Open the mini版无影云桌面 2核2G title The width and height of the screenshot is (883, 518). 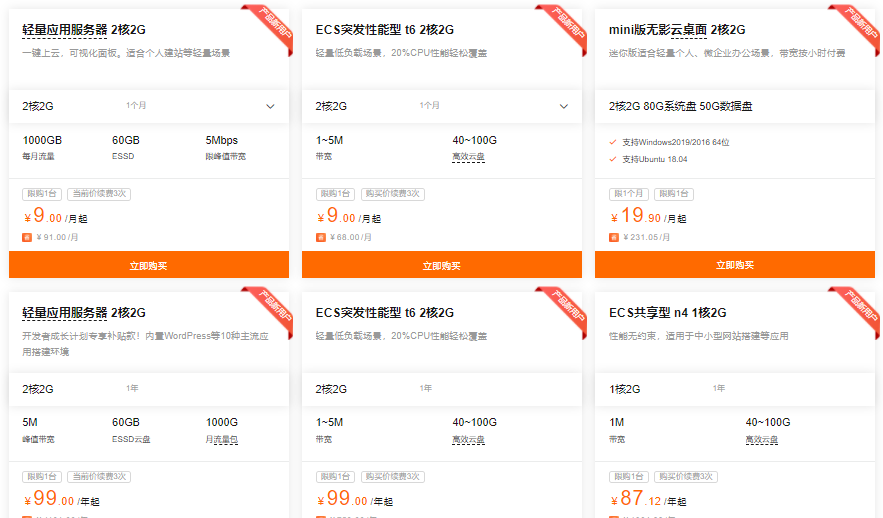[x=677, y=30]
